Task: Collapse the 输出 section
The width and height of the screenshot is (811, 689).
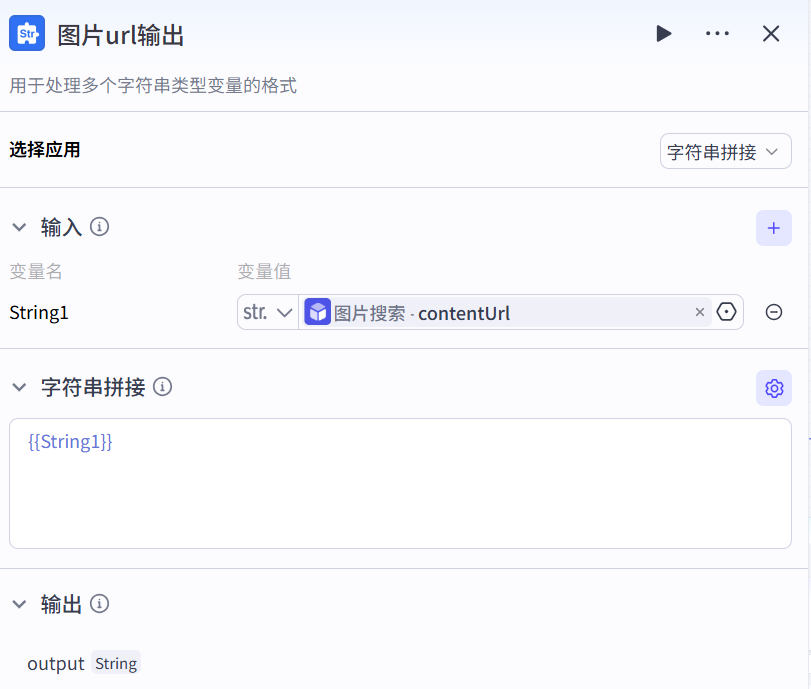Action: tap(18, 604)
